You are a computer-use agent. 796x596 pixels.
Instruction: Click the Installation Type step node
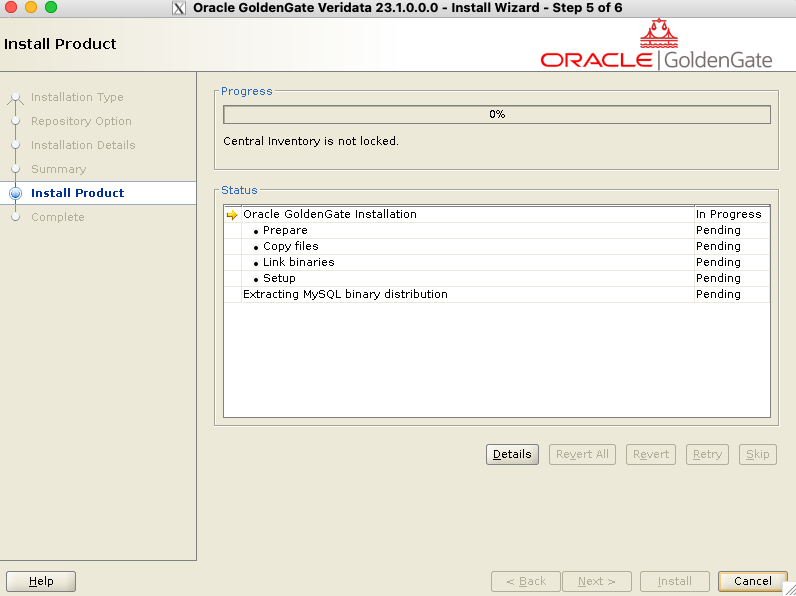pyautogui.click(x=15, y=98)
